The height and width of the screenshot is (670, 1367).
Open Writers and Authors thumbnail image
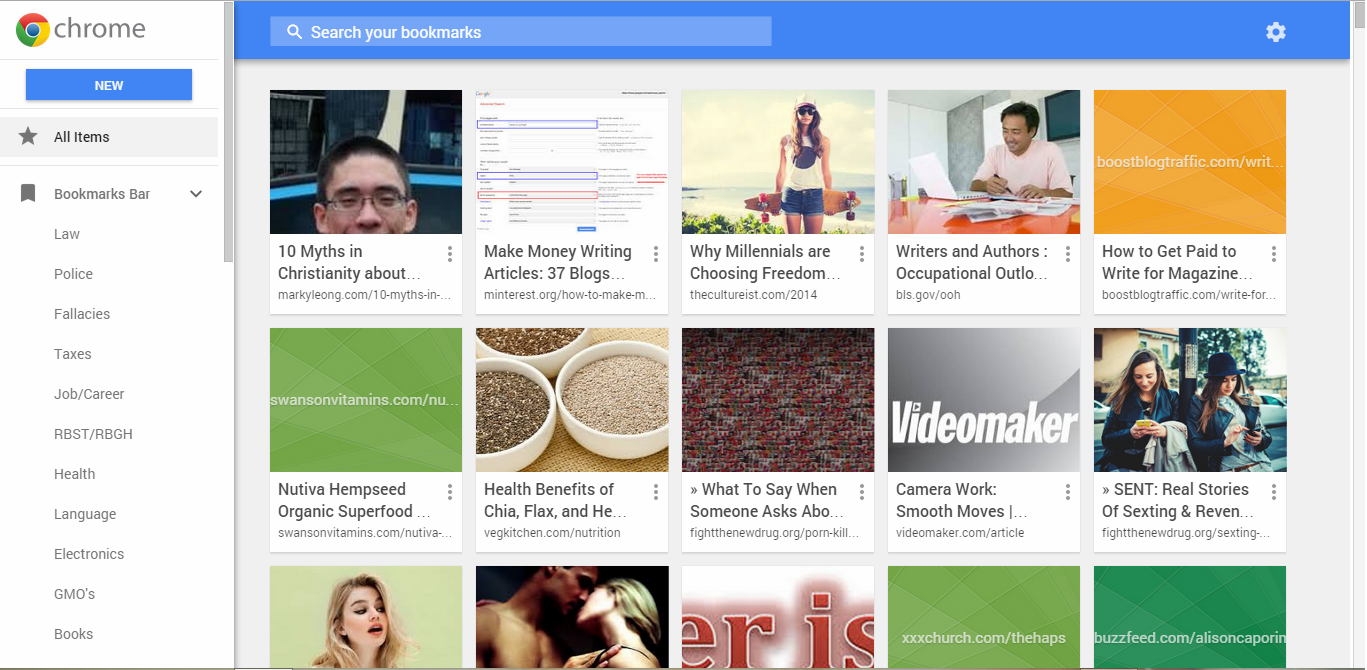(x=984, y=162)
